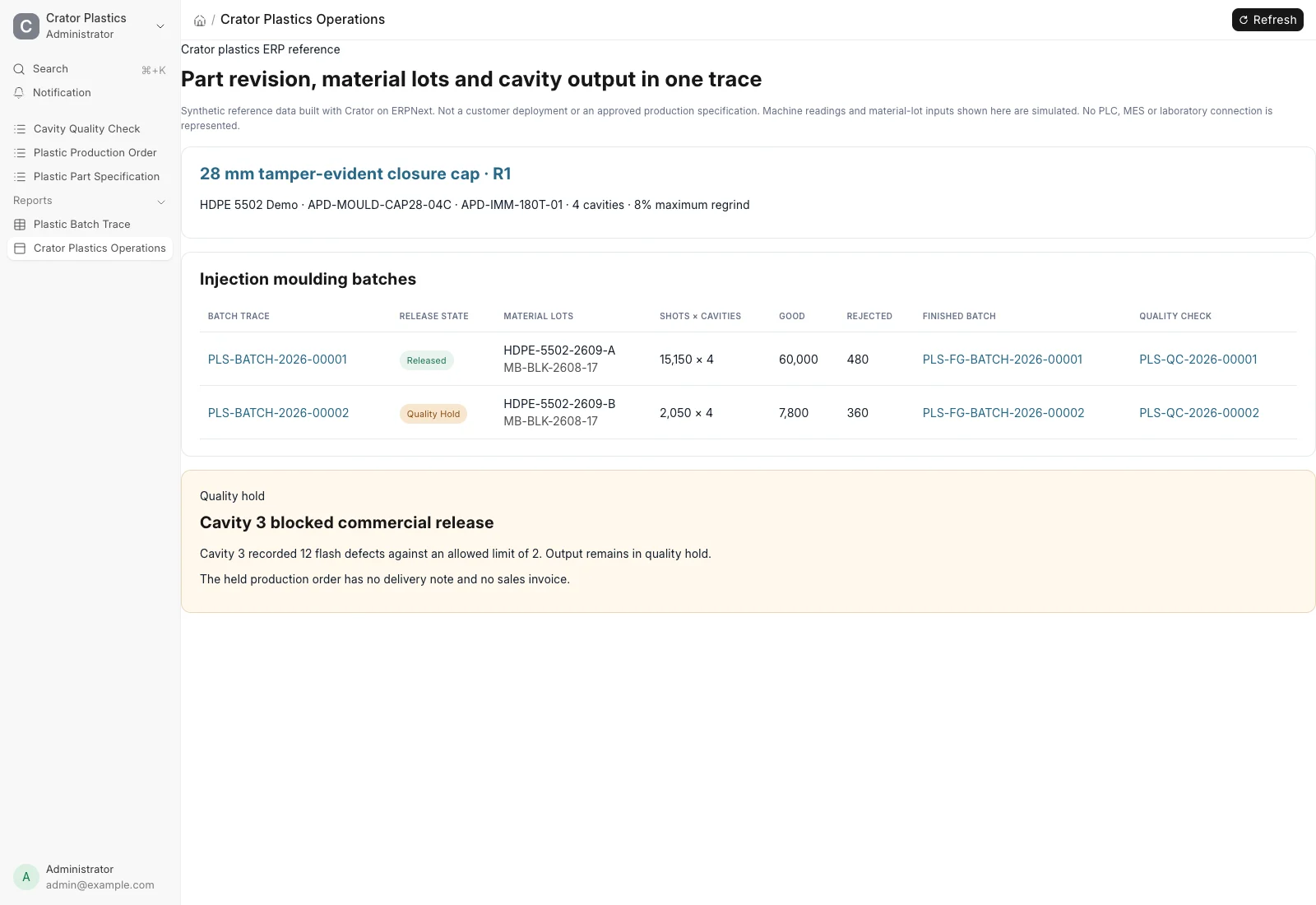Open Plastic Batch Trace report
Viewport: 1316px width, 905px height.
coord(90,225)
